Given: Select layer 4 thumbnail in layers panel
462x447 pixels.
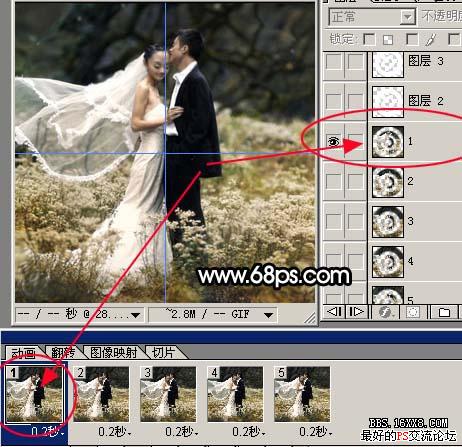Looking at the screenshot, I should point(388,262).
